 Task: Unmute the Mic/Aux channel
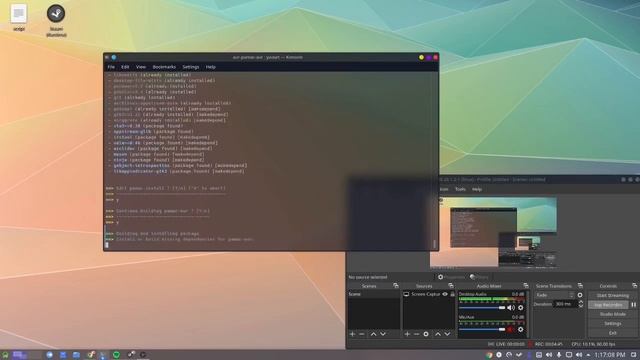tap(510, 329)
